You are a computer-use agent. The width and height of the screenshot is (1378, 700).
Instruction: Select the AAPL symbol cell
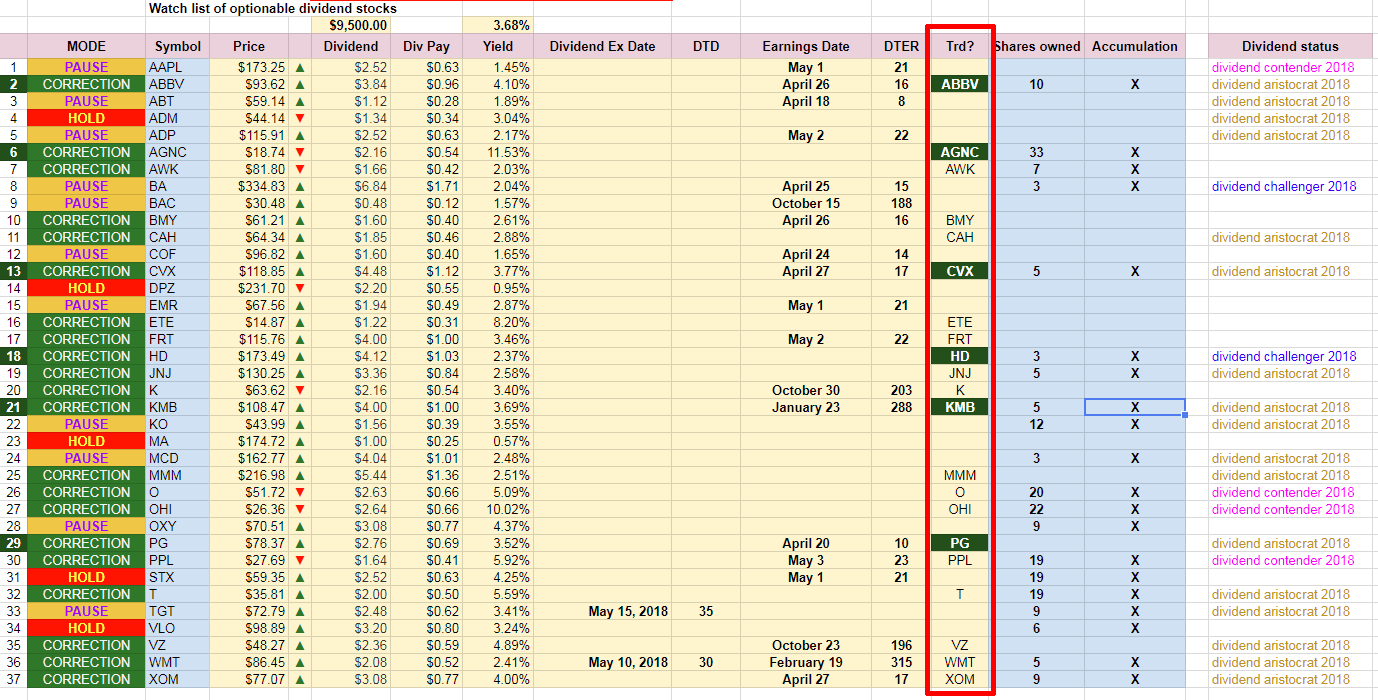178,67
